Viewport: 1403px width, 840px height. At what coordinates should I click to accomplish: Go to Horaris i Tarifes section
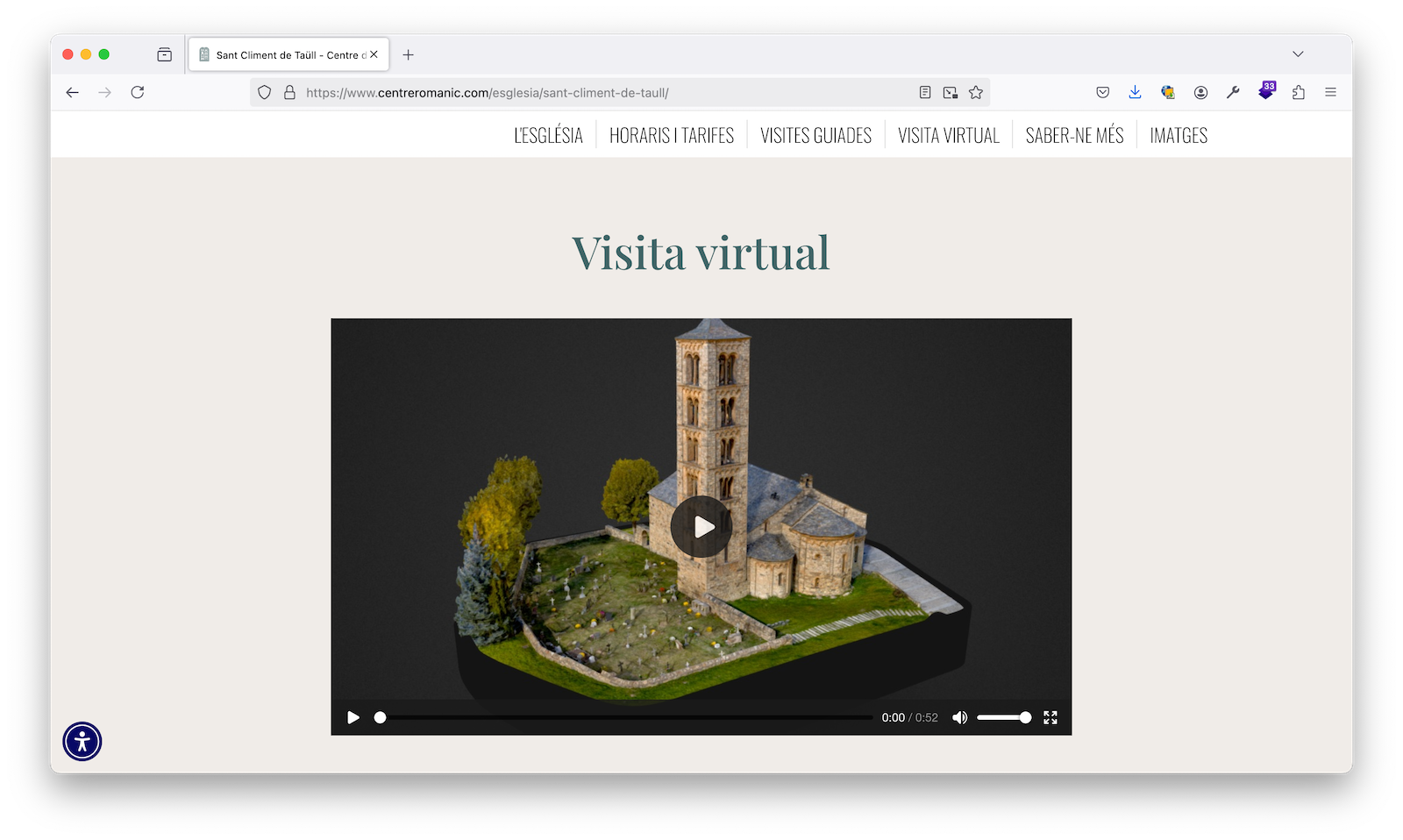[672, 135]
